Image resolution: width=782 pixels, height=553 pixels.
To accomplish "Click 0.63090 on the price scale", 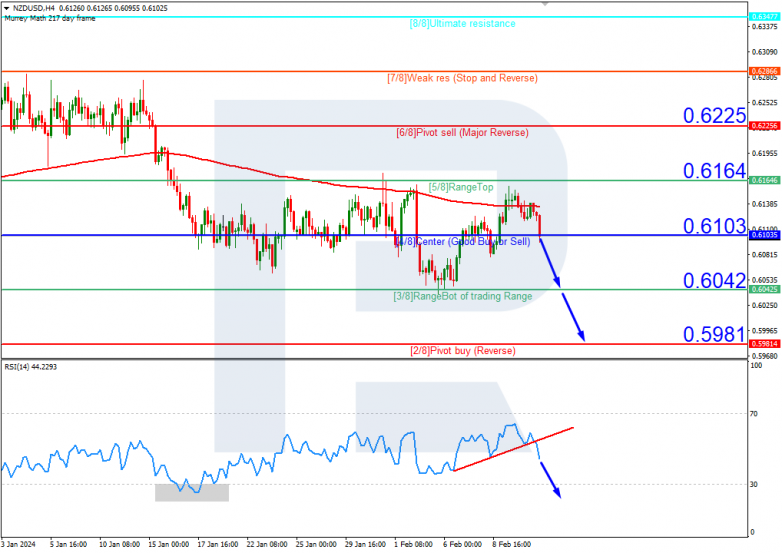I will point(765,52).
